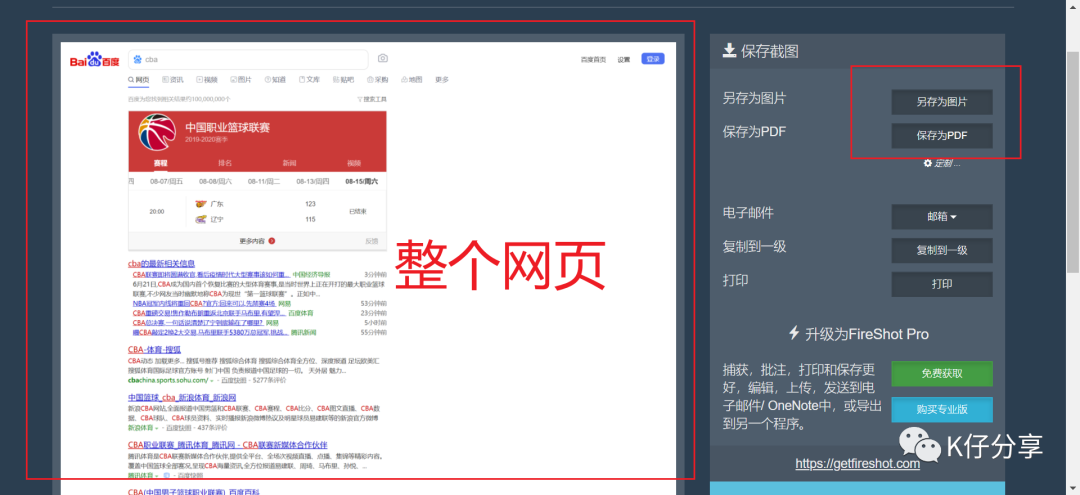Click the 保存为PDF button
This screenshot has width=1080, height=495.
pos(942,136)
